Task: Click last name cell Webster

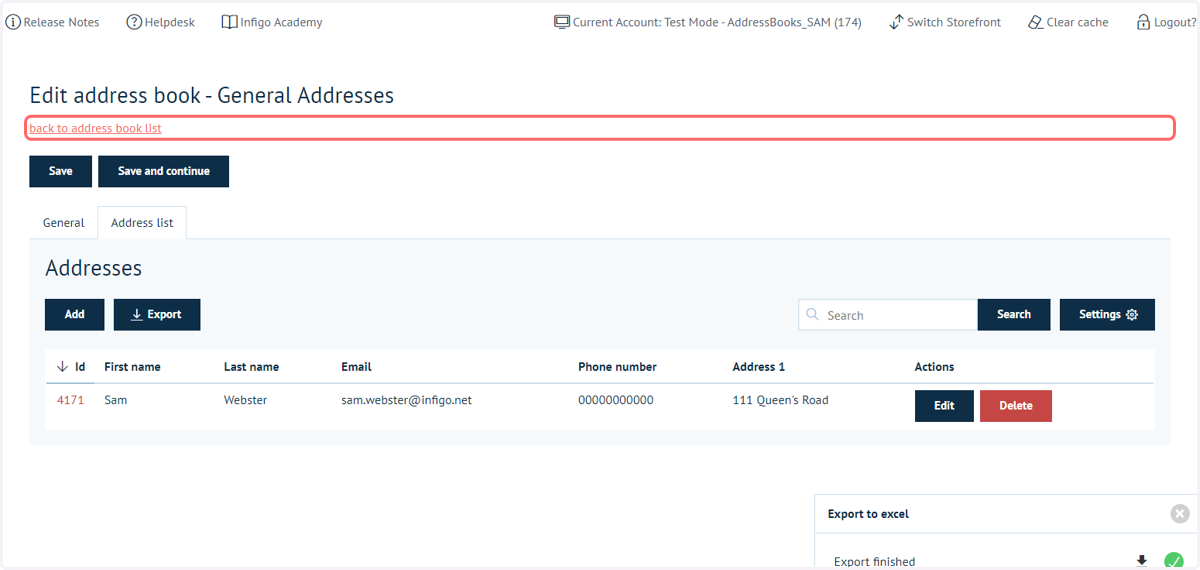Action: pyautogui.click(x=245, y=400)
